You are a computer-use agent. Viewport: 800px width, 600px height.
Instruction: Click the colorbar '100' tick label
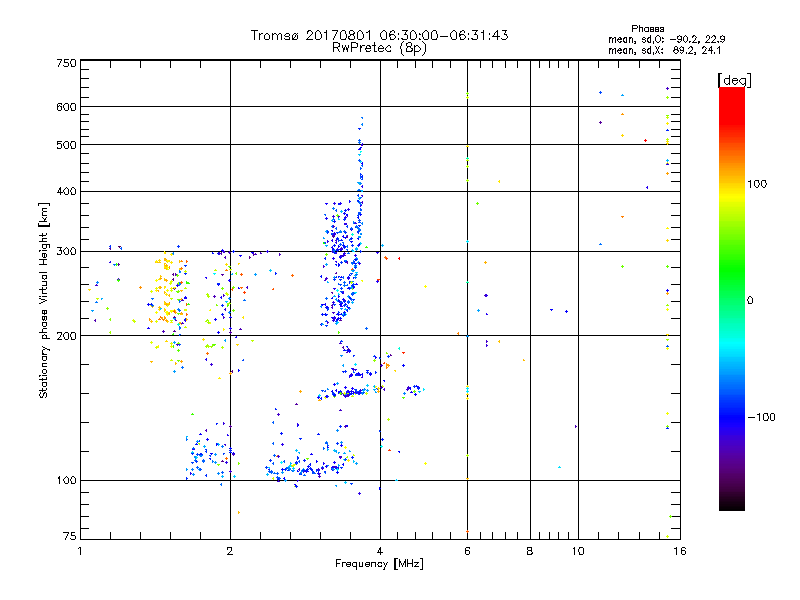pyautogui.click(x=757, y=184)
